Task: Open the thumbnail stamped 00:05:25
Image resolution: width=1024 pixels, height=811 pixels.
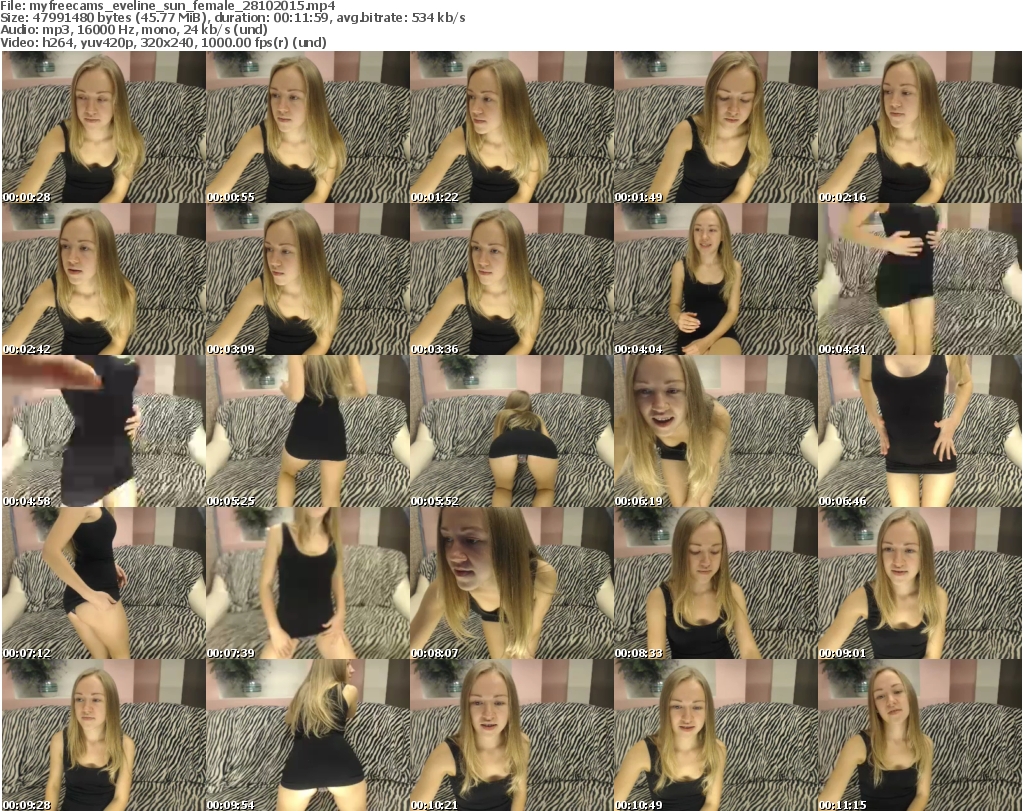Action: click(308, 431)
